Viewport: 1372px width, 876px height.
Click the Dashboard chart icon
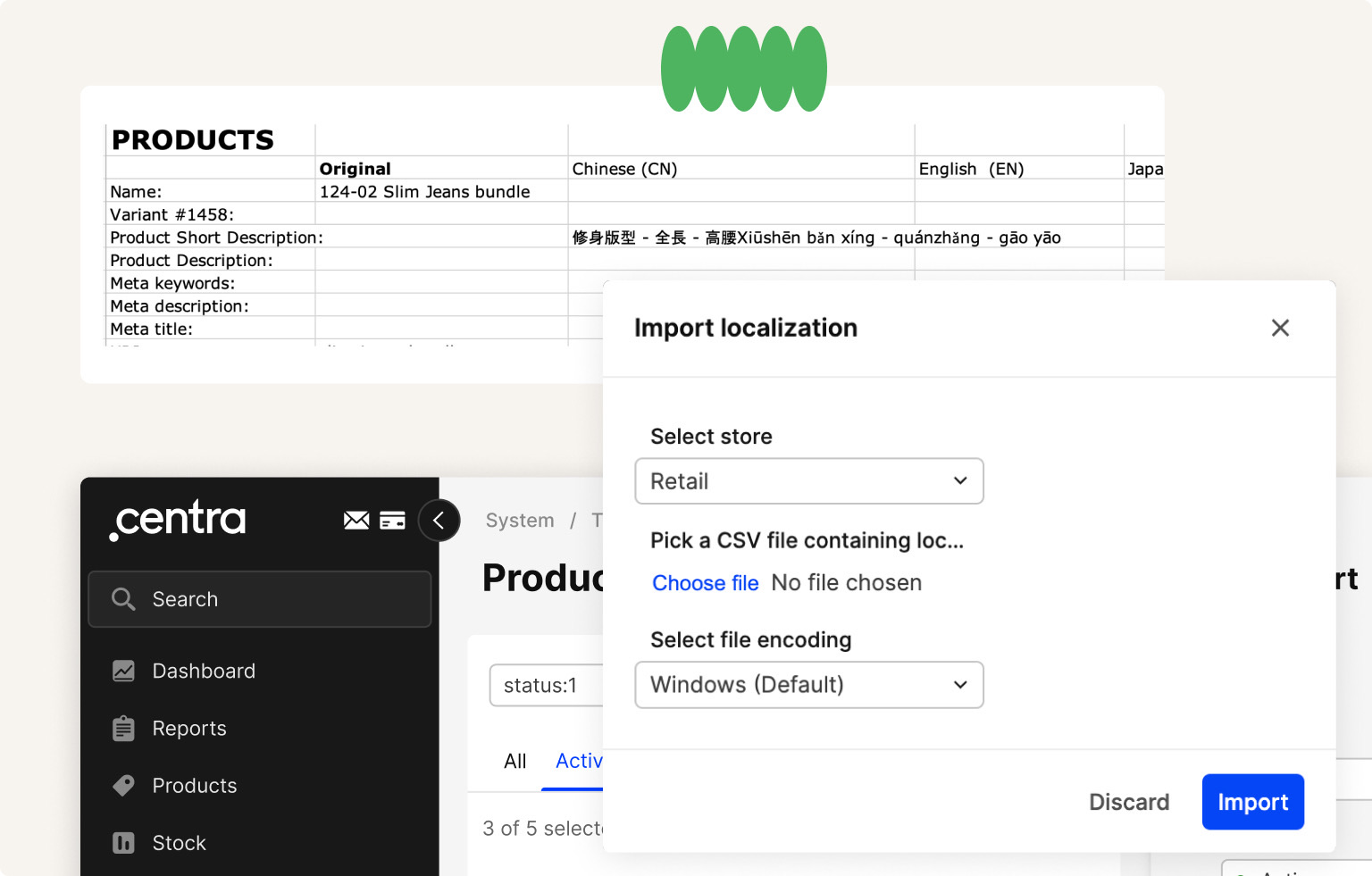[123, 671]
